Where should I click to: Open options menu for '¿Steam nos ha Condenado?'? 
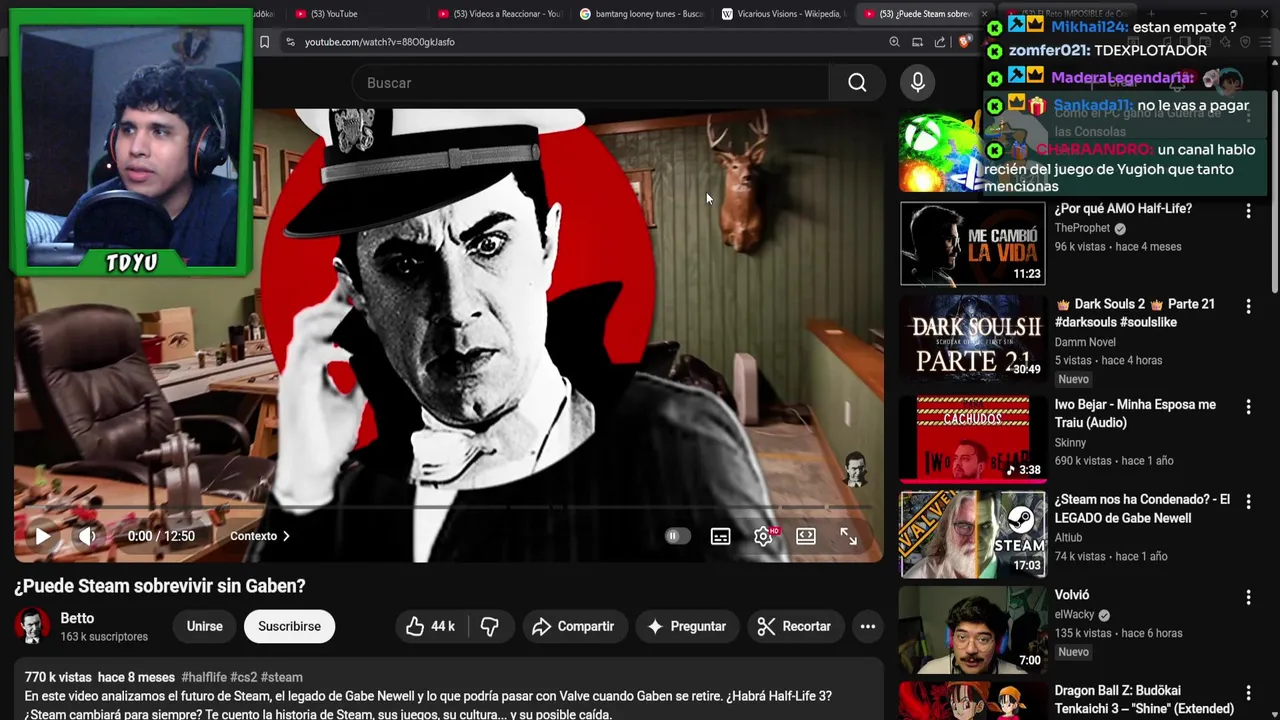[x=1248, y=502]
